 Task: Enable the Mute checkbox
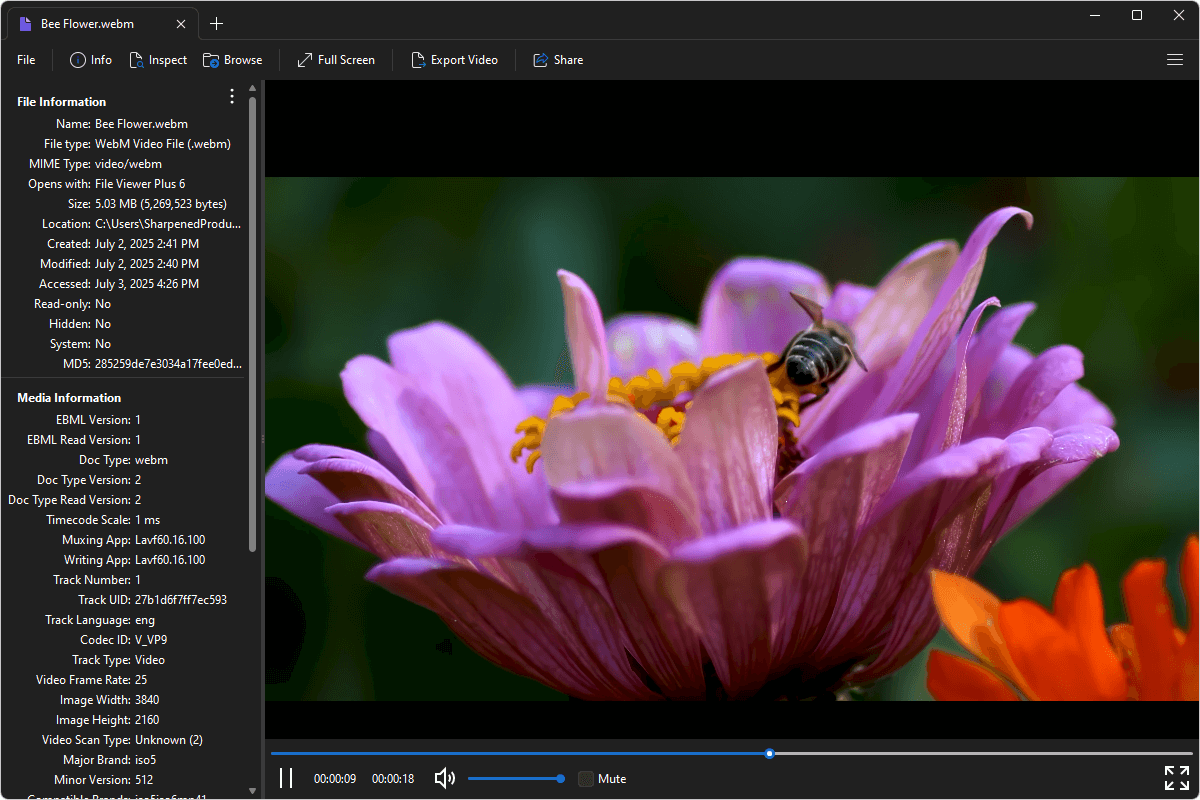coord(585,778)
